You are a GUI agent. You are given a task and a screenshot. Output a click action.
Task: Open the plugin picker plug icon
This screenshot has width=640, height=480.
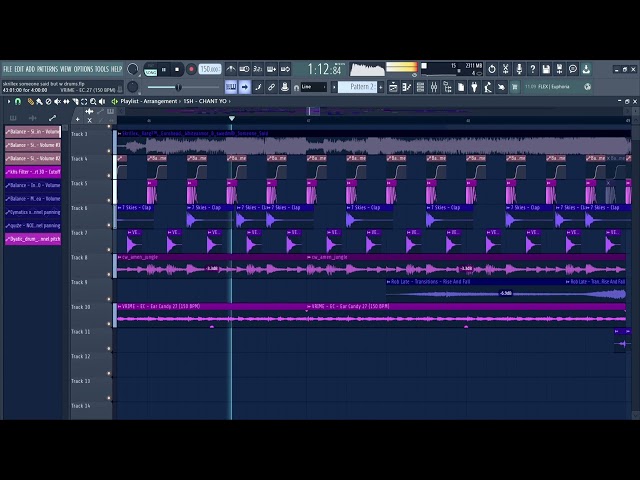click(x=474, y=87)
